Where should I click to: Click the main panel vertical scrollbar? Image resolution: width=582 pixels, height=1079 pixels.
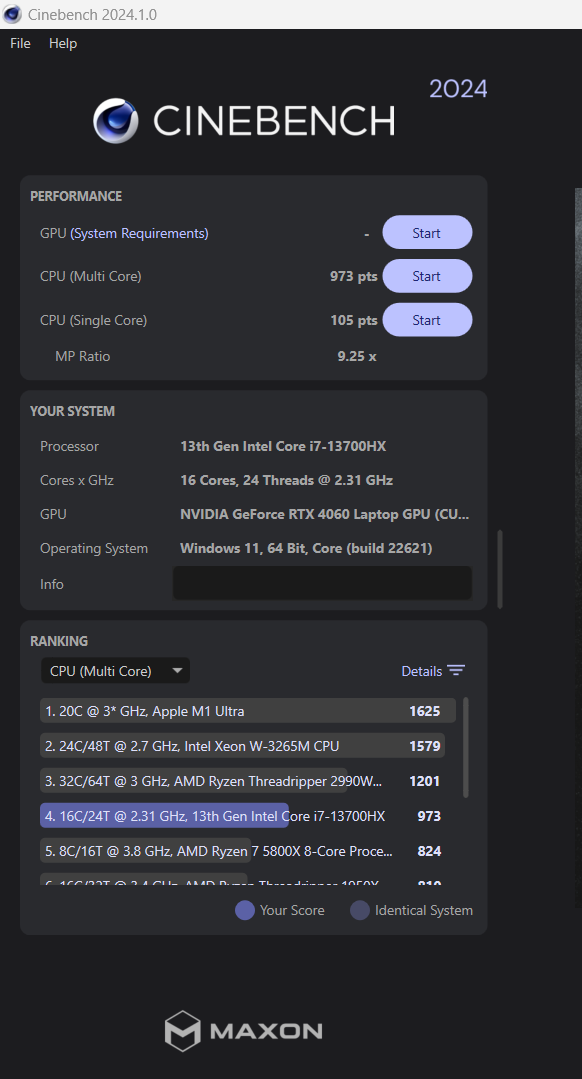(500, 569)
